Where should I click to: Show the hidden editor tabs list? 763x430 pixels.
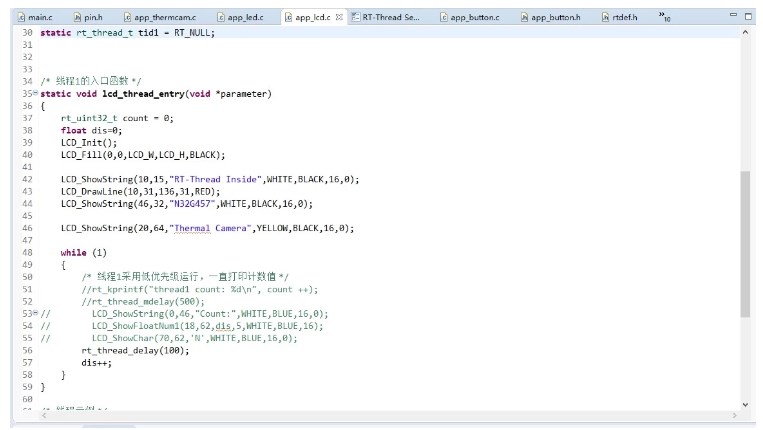(664, 17)
